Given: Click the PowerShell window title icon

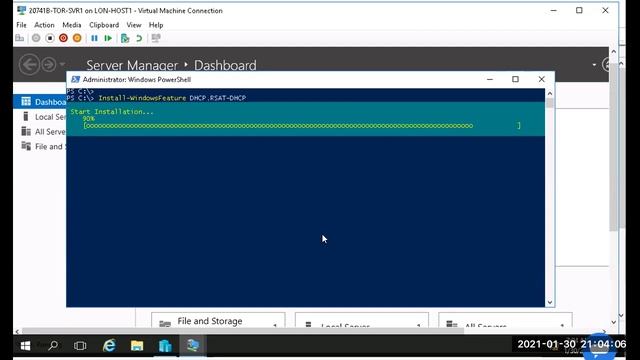Looking at the screenshot, I should click(76, 79).
